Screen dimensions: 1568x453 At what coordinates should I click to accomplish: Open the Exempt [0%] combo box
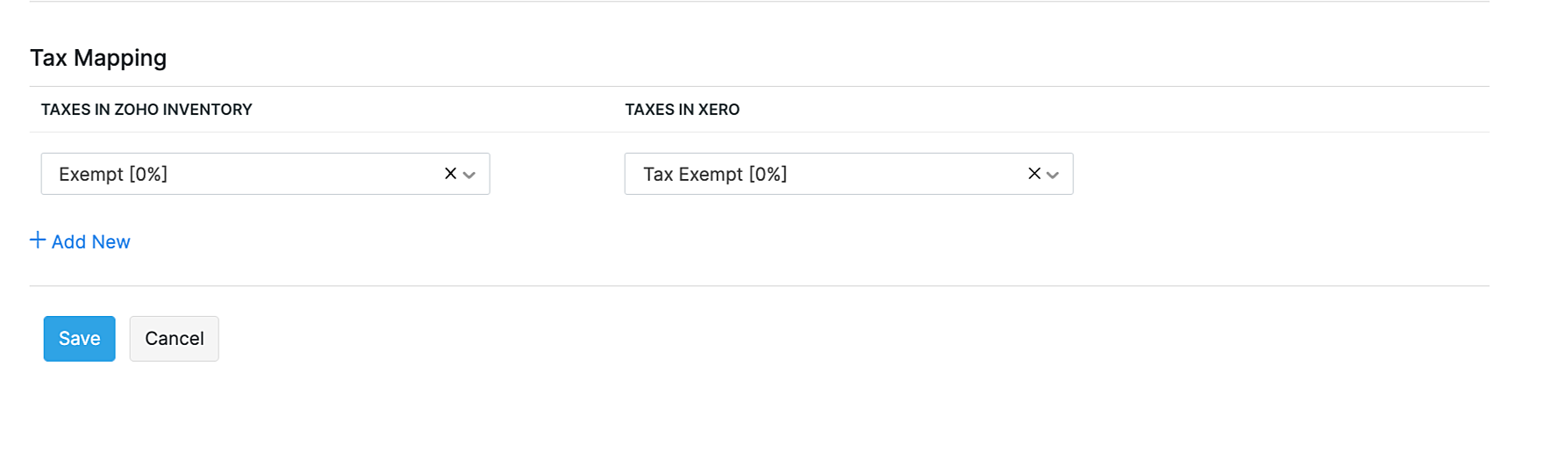pos(246,174)
